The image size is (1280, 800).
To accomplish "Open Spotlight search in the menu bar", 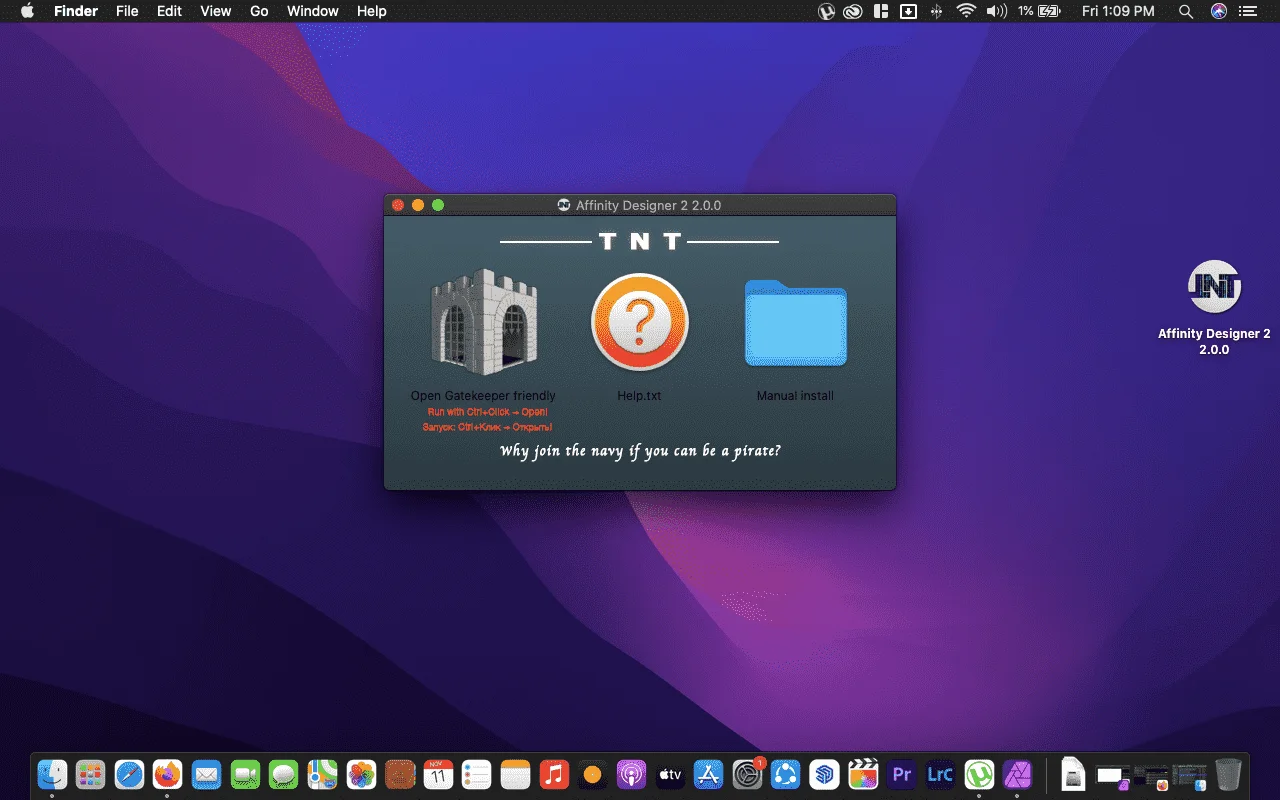I will coord(1186,11).
